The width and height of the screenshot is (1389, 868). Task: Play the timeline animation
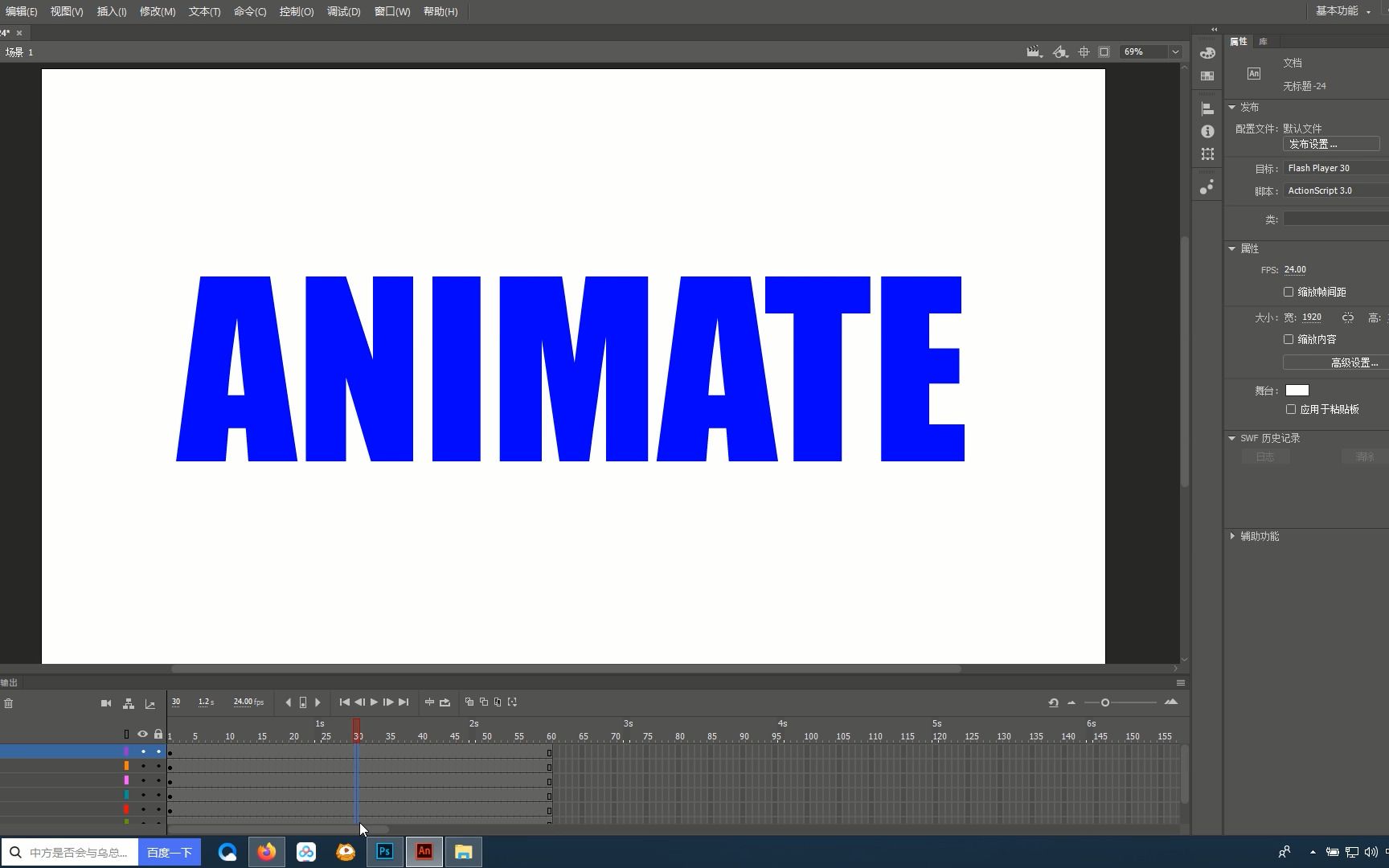[374, 702]
